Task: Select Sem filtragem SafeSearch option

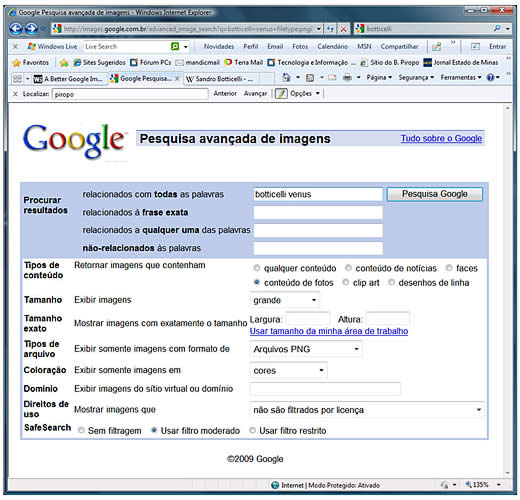Action: point(81,430)
